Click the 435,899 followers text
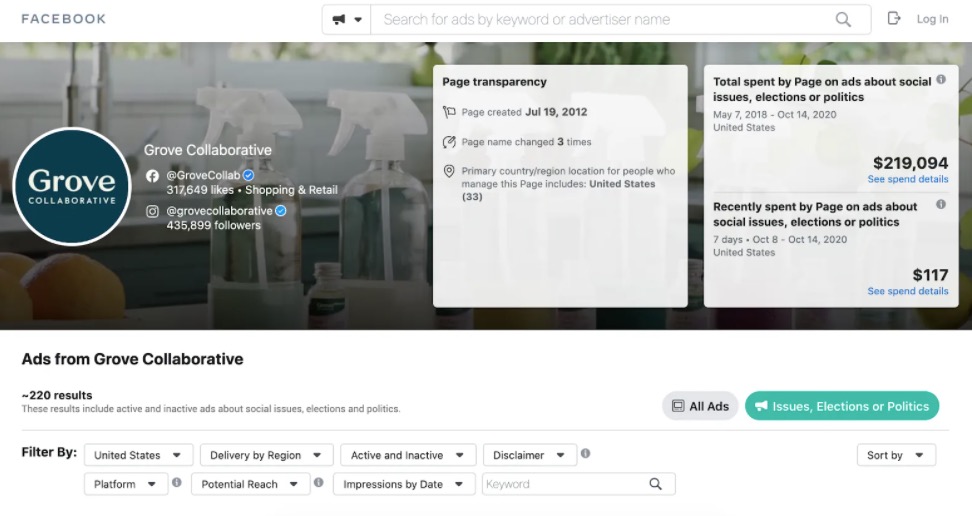972x516 pixels. tap(213, 225)
